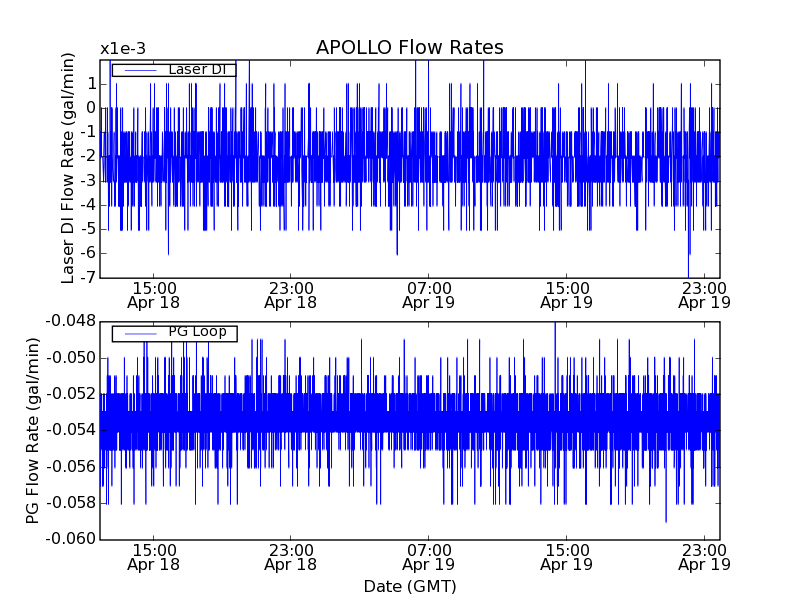
Task: Click the "PG Flow Rate (gal/min)" axis label
Action: click(x=32, y=431)
